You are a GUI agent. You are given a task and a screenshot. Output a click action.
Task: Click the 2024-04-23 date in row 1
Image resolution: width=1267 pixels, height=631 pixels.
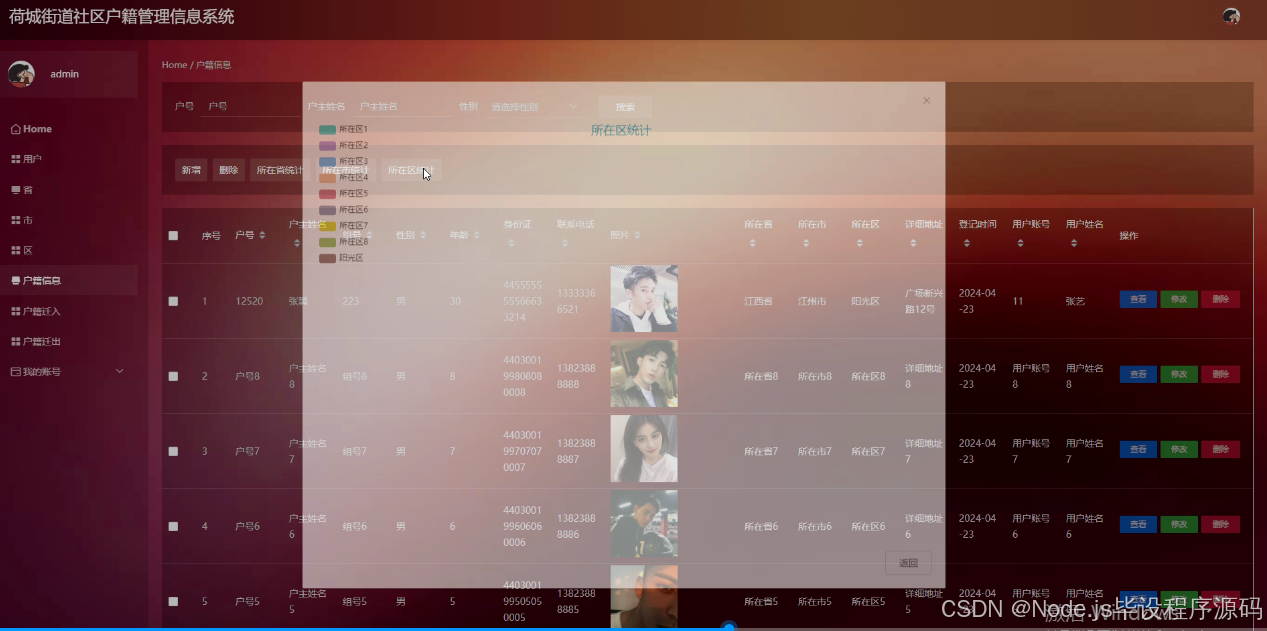pyautogui.click(x=978, y=301)
